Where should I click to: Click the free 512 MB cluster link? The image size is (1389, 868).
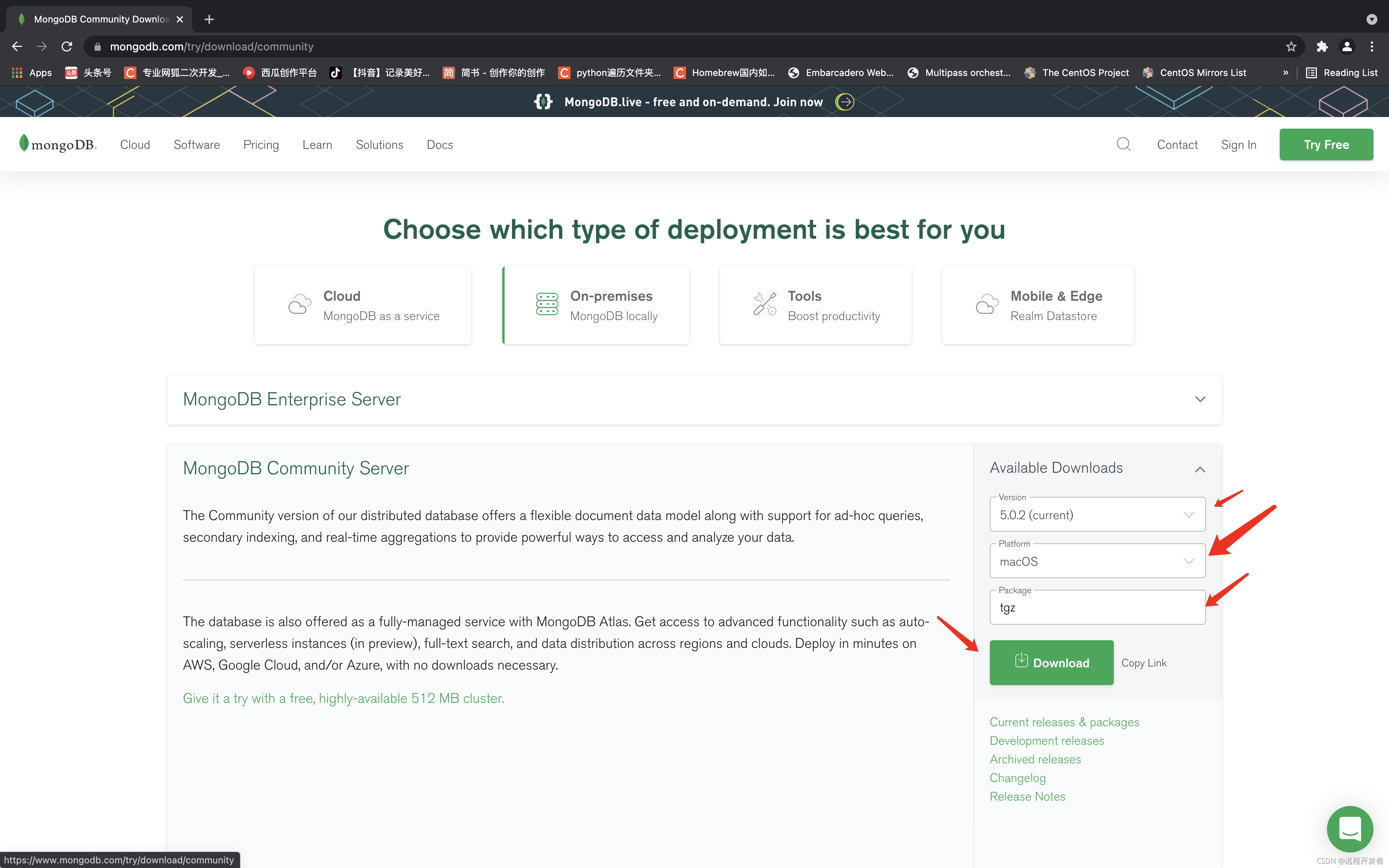click(344, 699)
